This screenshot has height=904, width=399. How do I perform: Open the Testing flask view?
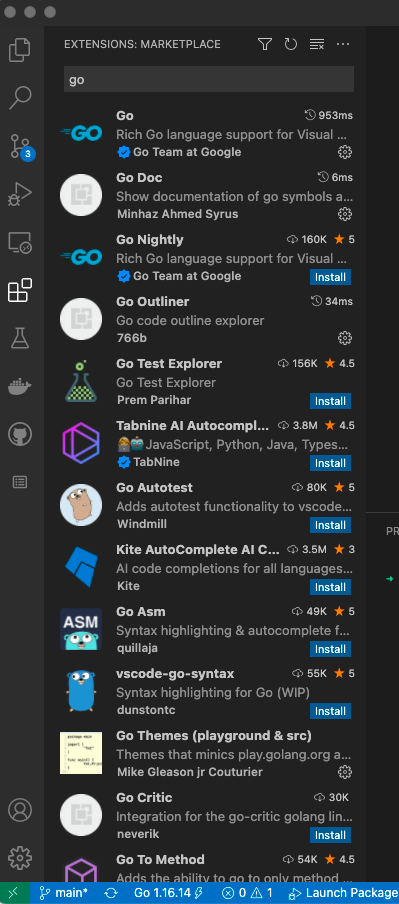coord(20,338)
